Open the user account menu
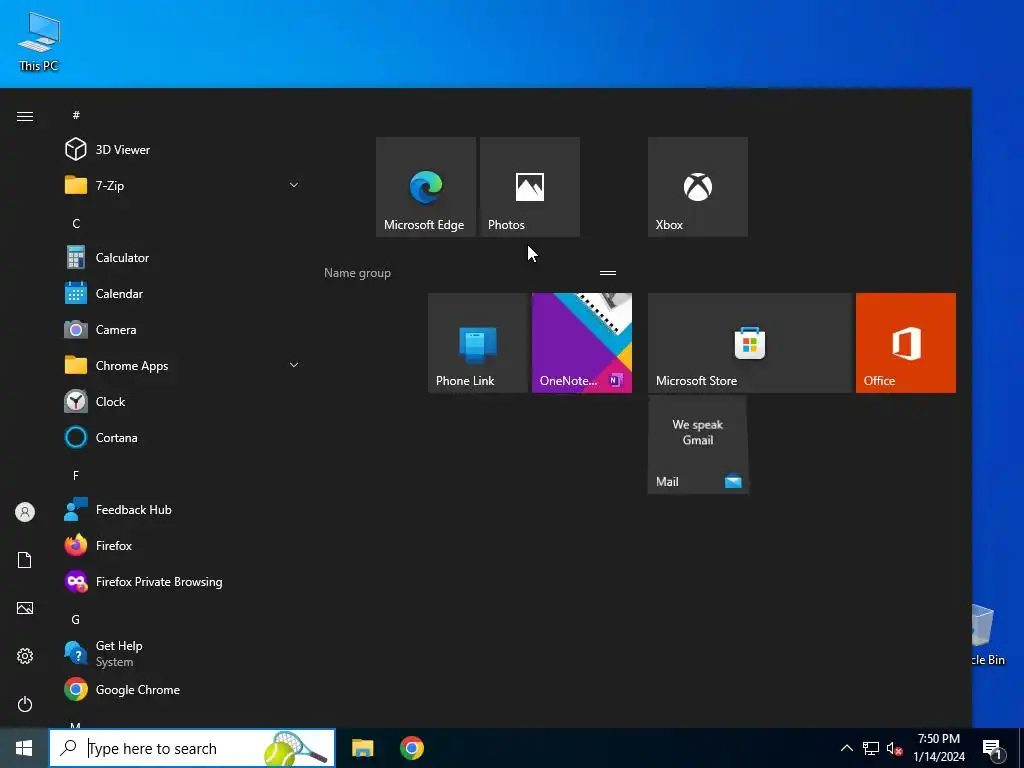Image resolution: width=1024 pixels, height=768 pixels. [25, 512]
